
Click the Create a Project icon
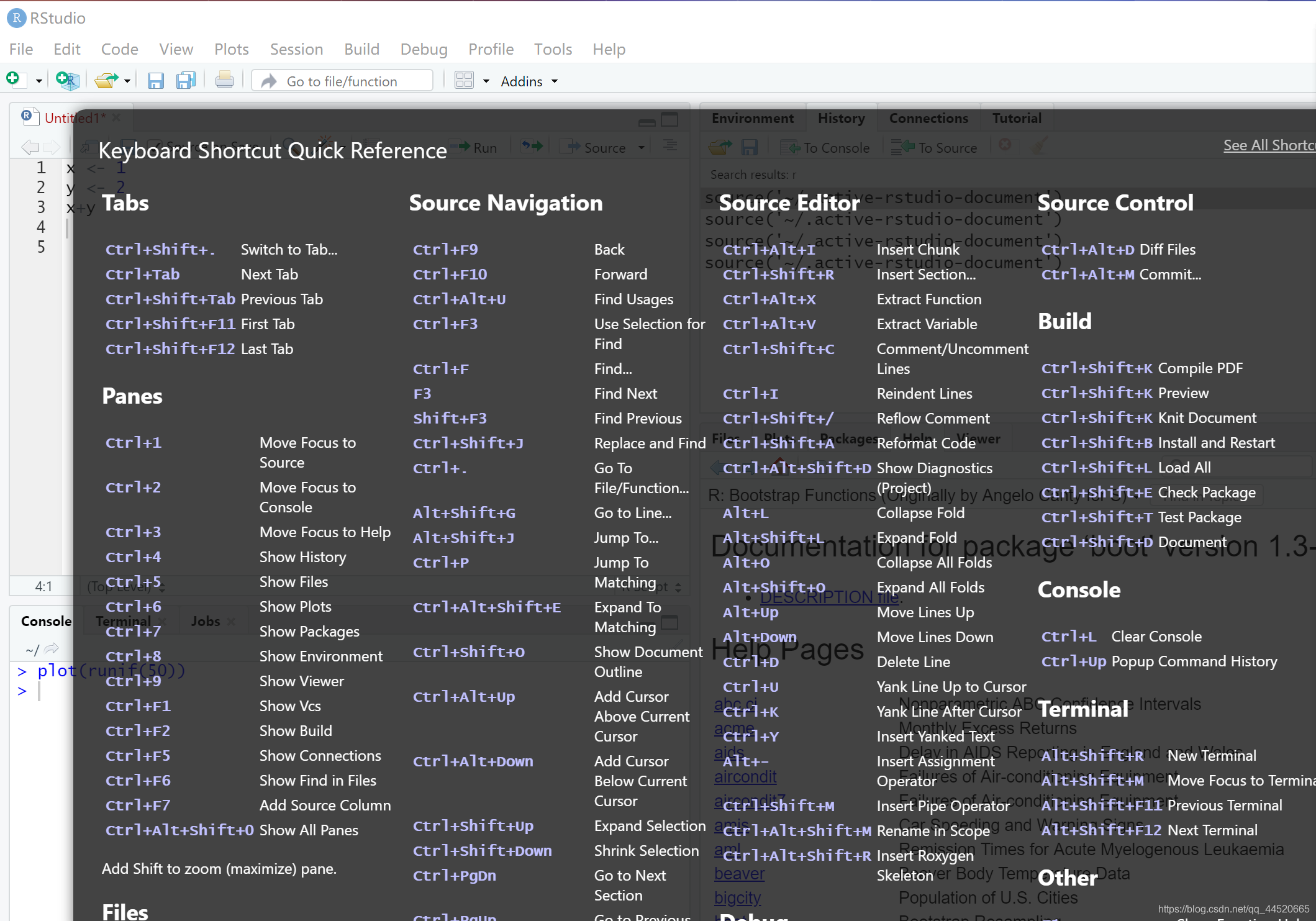coord(67,80)
